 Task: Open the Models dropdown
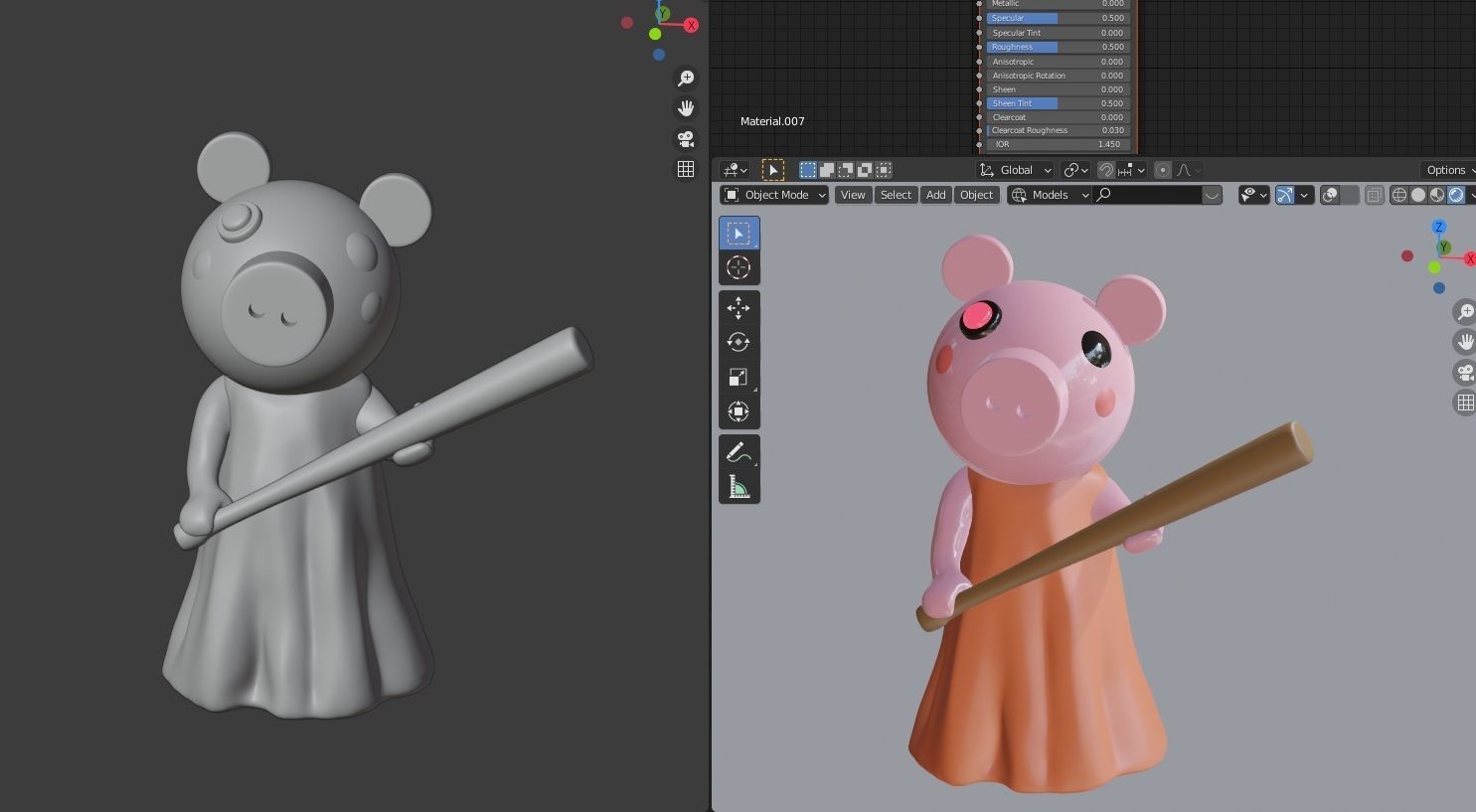click(1050, 195)
